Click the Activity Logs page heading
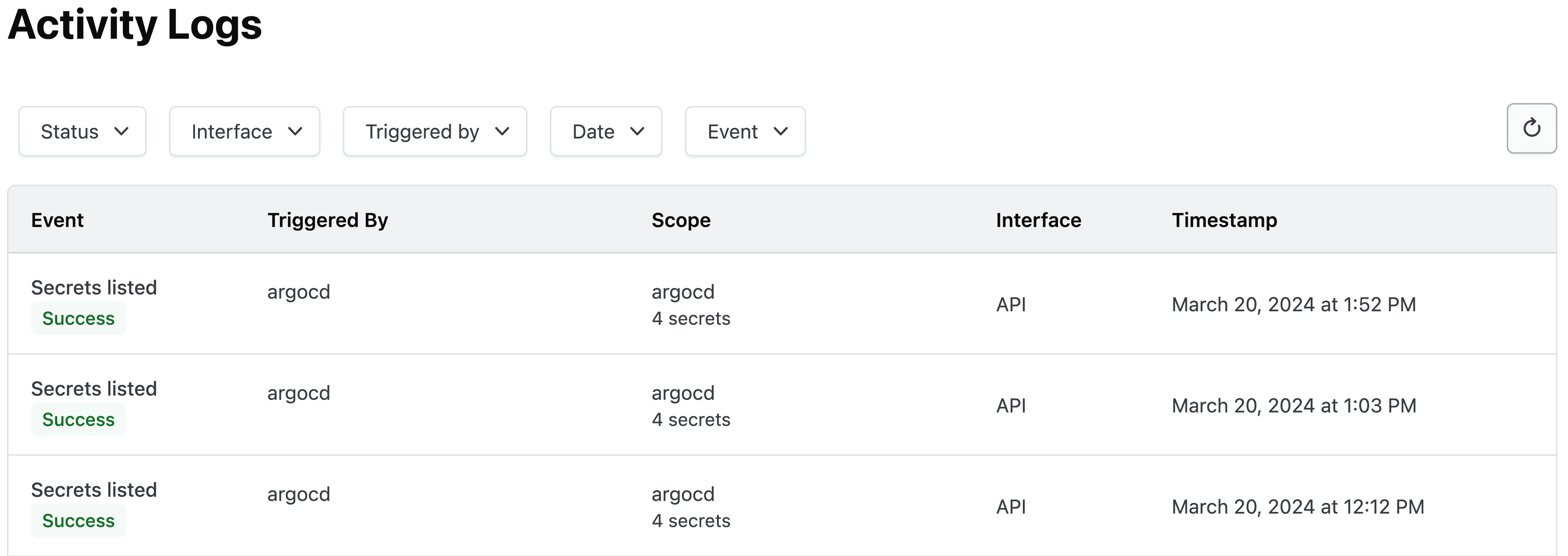Screen dimensions: 1568x556 click(134, 25)
